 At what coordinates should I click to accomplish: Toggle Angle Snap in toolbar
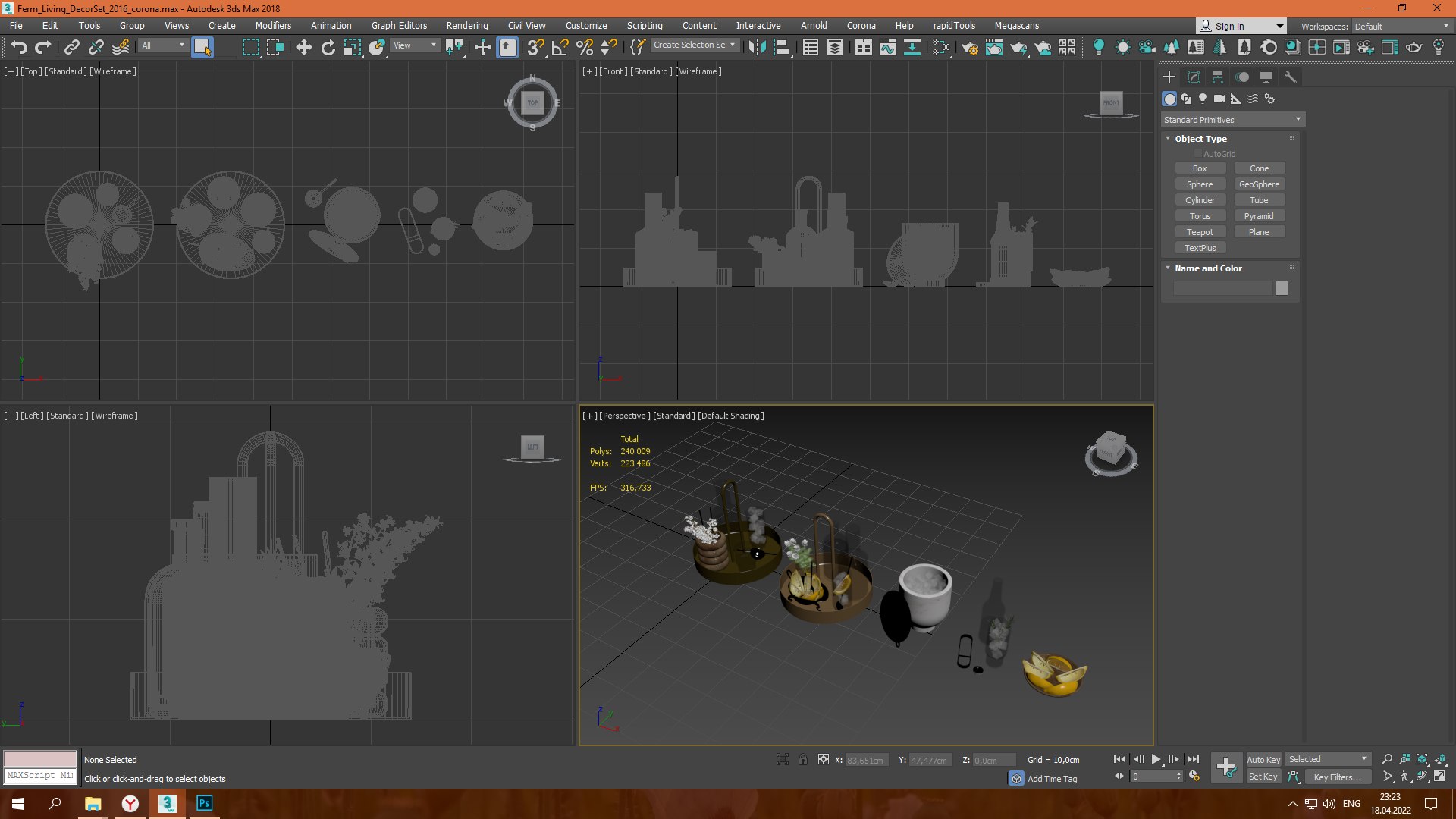click(560, 47)
